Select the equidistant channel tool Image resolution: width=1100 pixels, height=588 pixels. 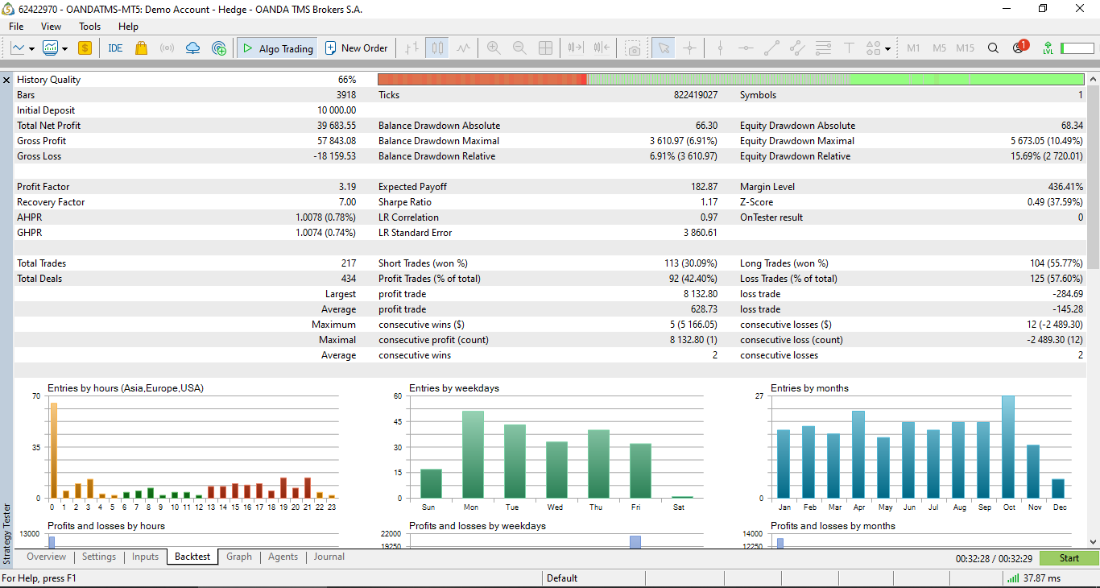[x=797, y=48]
